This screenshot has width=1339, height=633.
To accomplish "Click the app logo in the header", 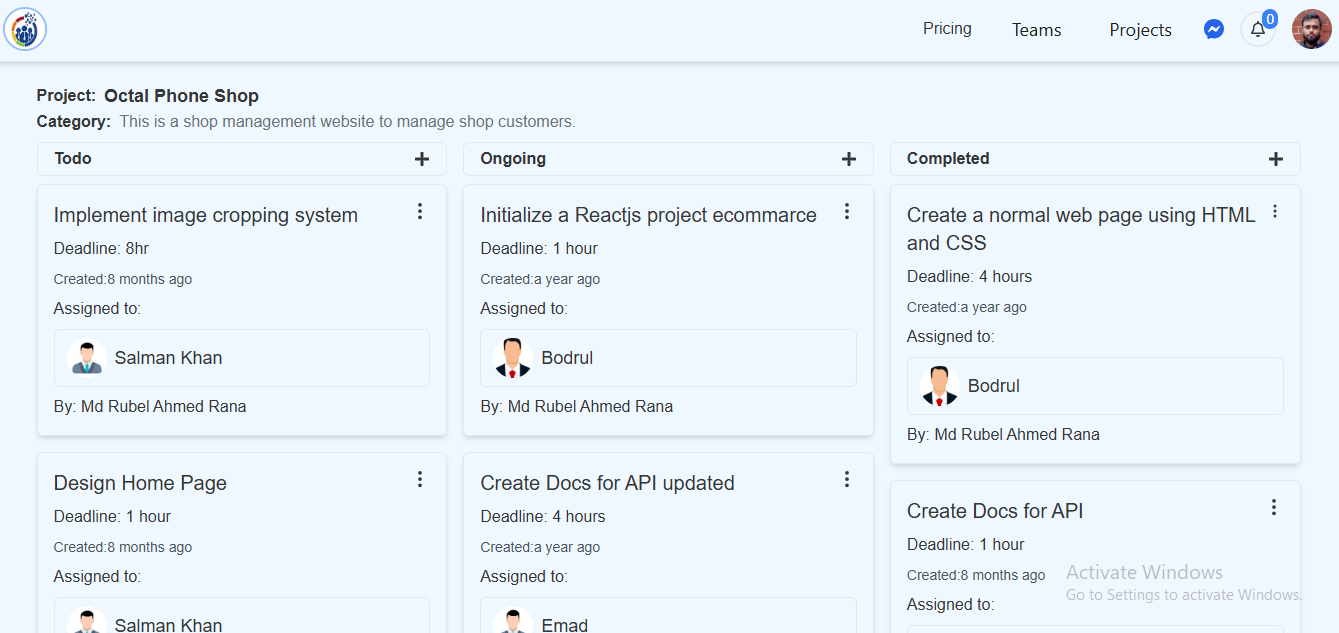I will pos(25,29).
